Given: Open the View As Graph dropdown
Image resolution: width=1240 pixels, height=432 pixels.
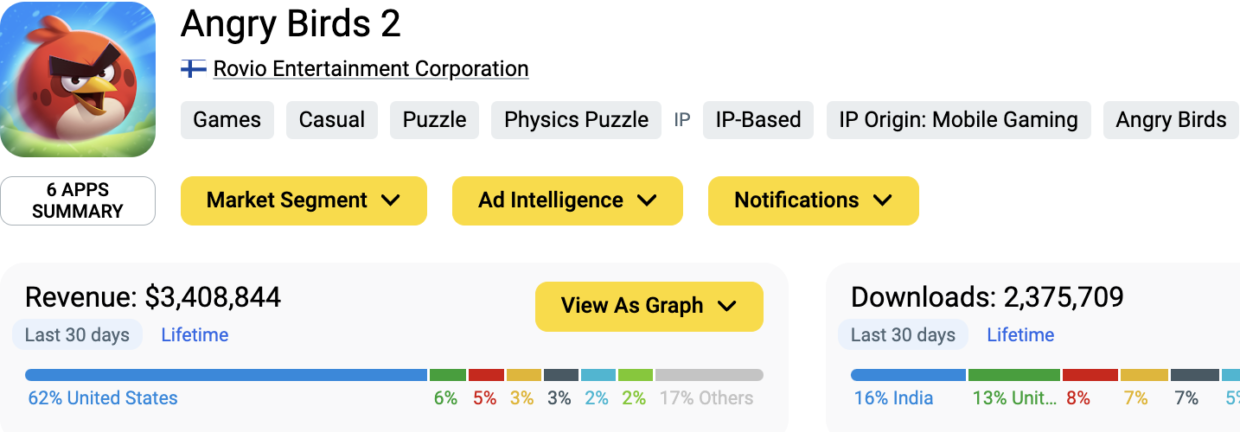Looking at the screenshot, I should (648, 306).
